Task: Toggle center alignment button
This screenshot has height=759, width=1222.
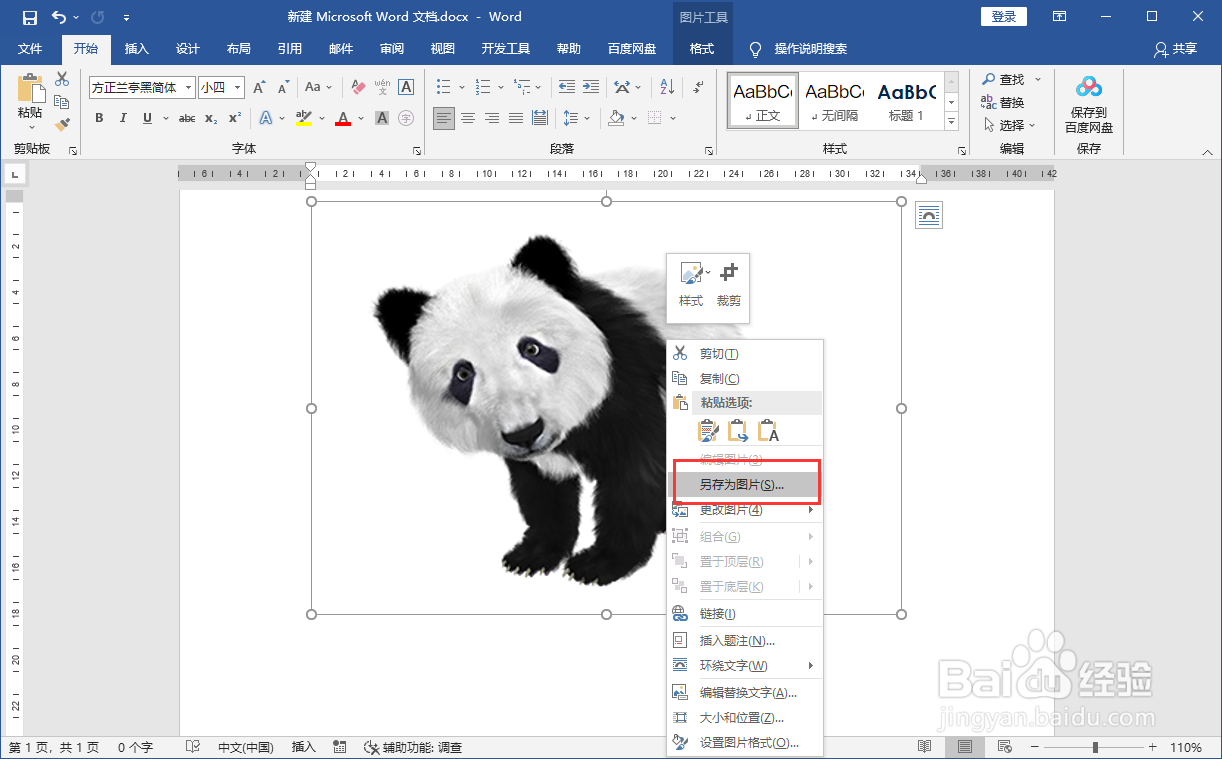Action: (x=468, y=118)
